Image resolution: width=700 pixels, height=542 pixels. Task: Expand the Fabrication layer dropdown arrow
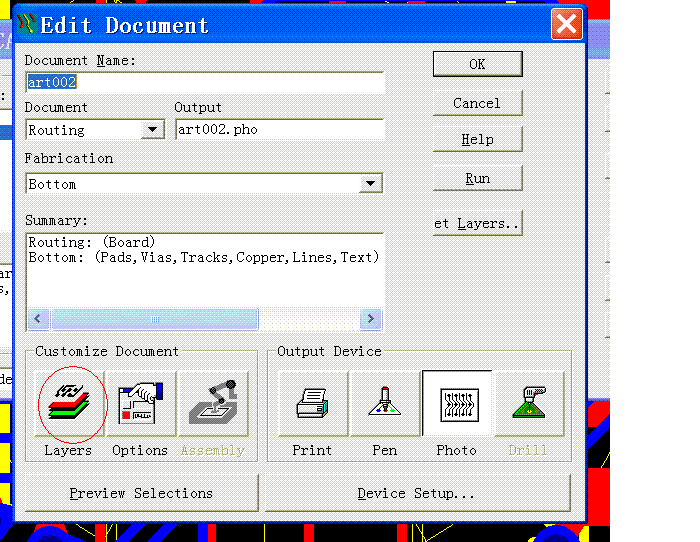371,183
